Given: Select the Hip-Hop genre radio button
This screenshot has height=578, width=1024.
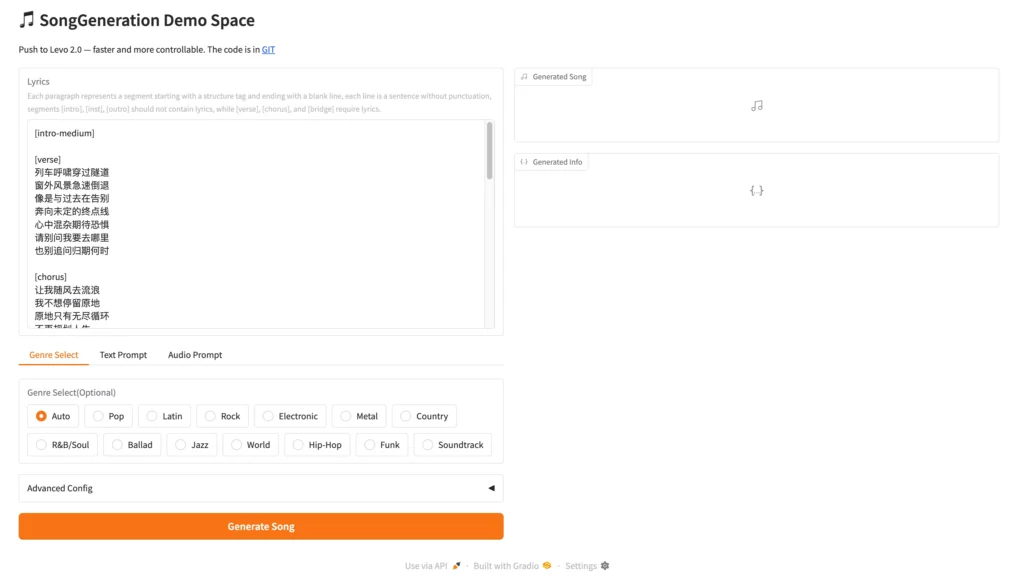Looking at the screenshot, I should [x=298, y=445].
